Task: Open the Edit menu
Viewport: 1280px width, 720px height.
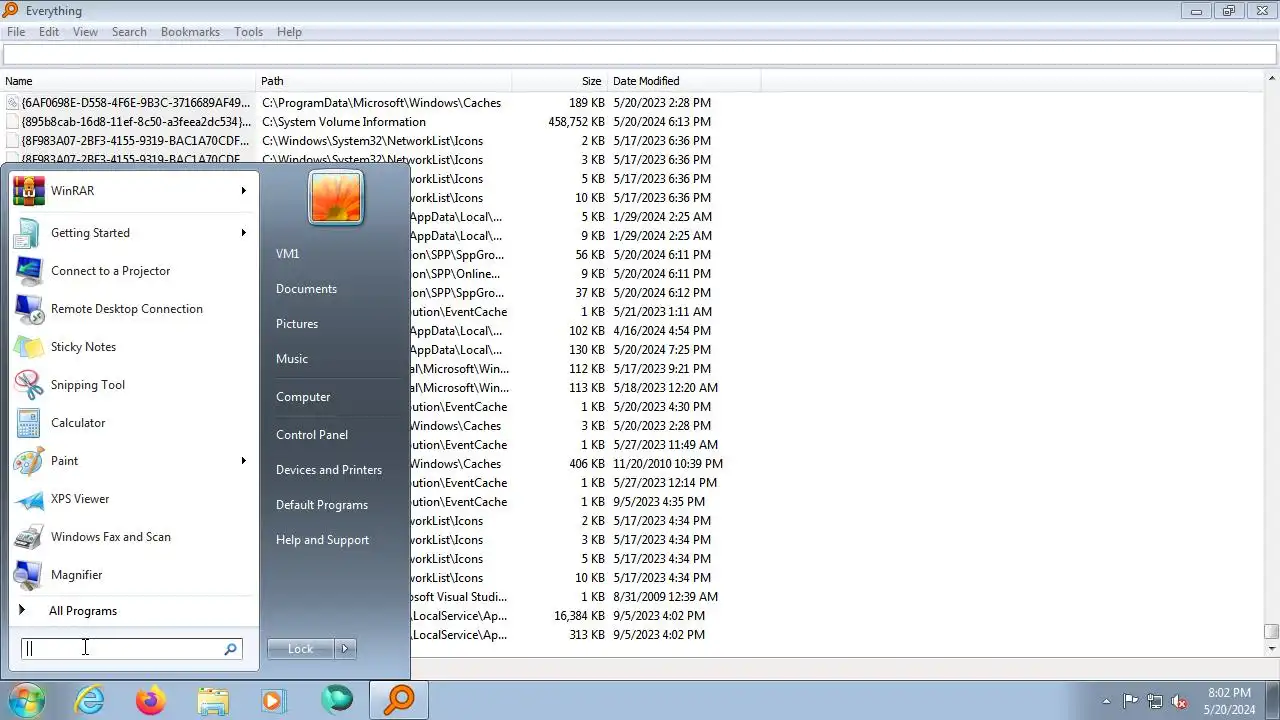Action: [x=49, y=32]
